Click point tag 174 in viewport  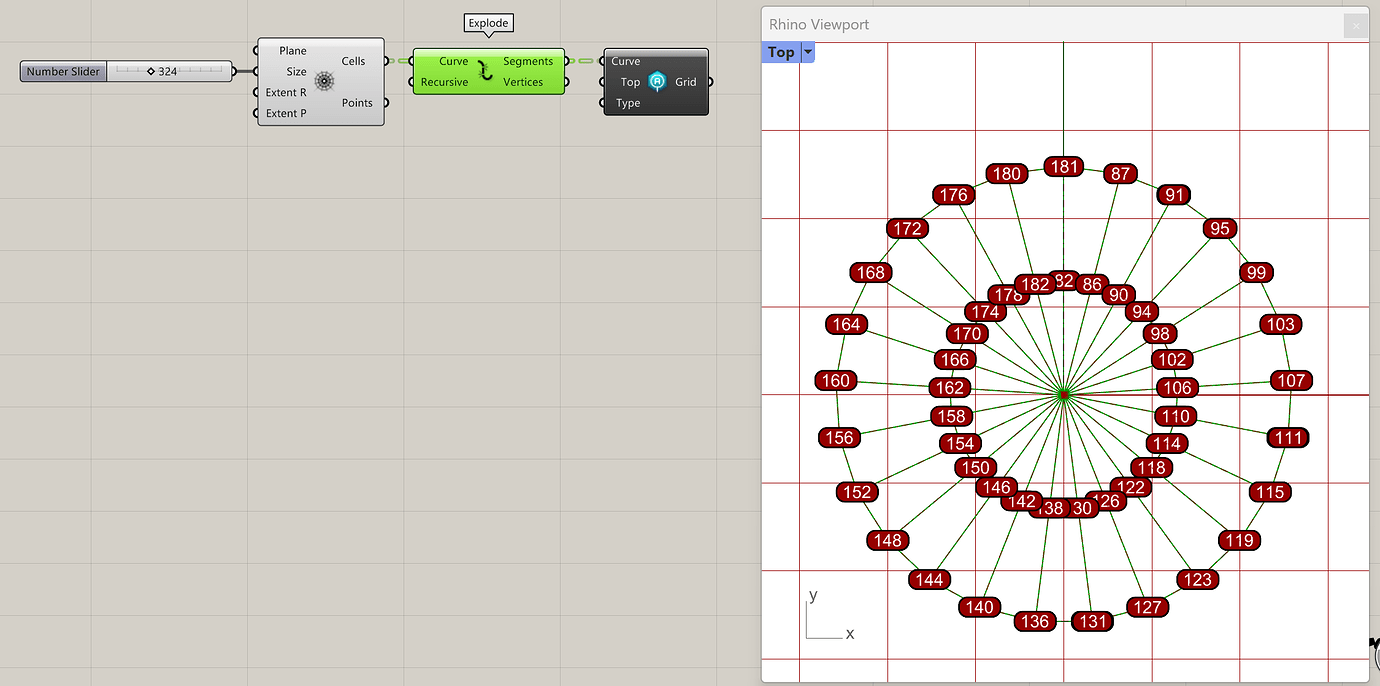pos(985,312)
